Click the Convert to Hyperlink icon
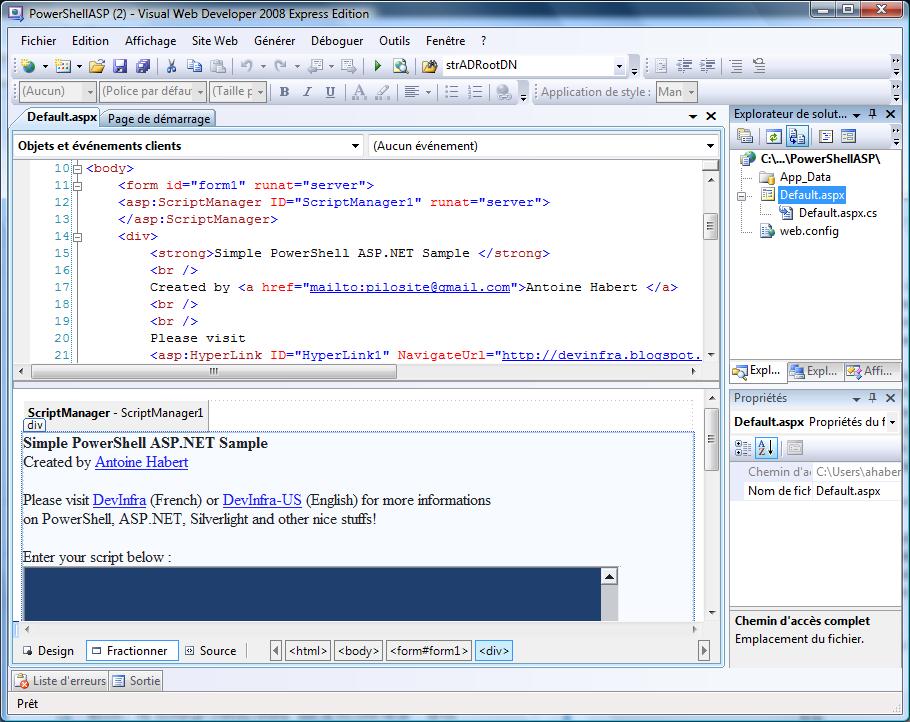910x722 pixels. coord(504,92)
